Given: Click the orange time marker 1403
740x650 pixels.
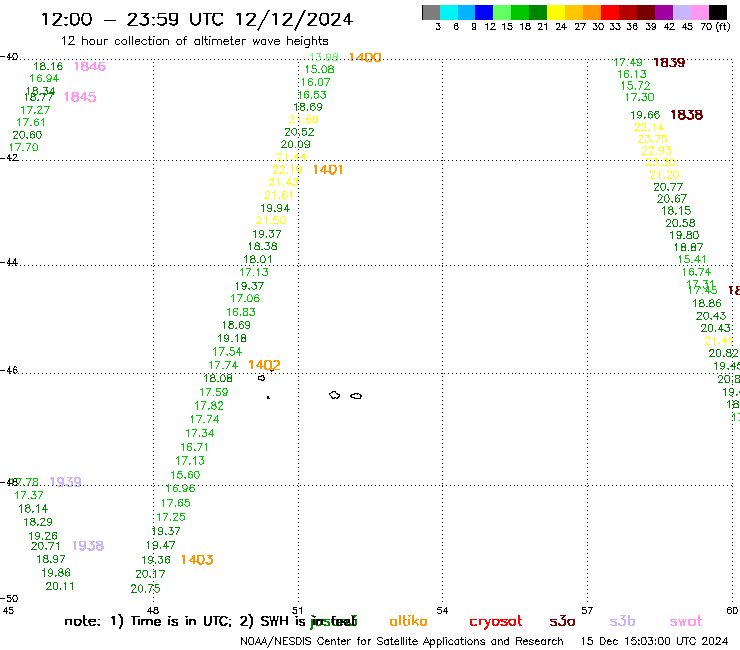Looking at the screenshot, I should (197, 560).
